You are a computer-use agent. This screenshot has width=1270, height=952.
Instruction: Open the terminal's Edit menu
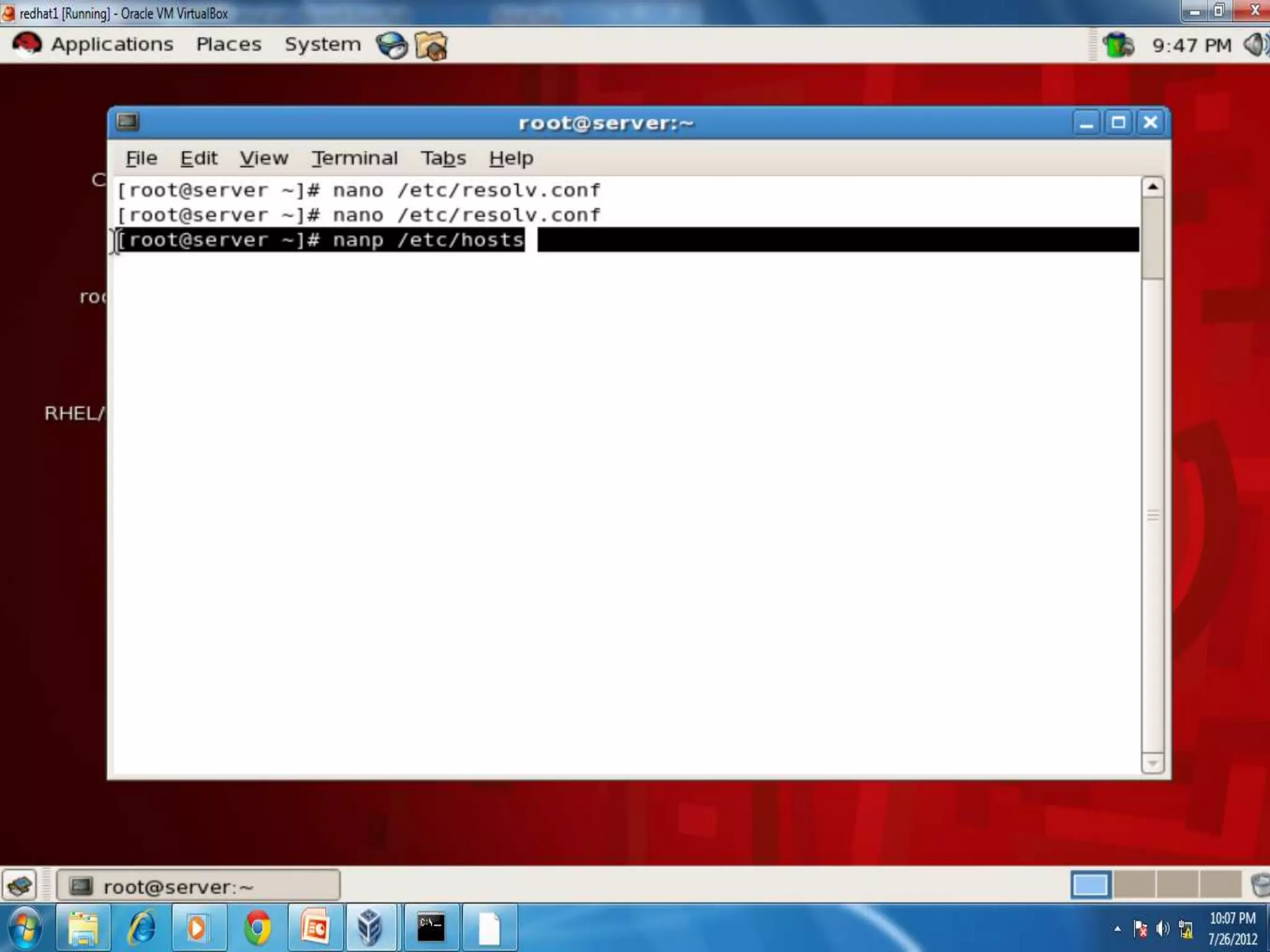pyautogui.click(x=198, y=159)
